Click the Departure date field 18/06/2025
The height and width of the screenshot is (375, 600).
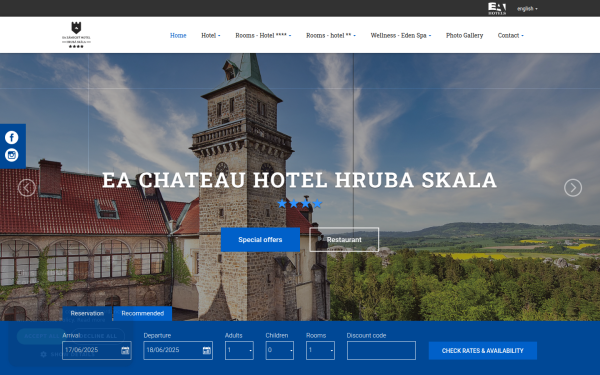178,351
